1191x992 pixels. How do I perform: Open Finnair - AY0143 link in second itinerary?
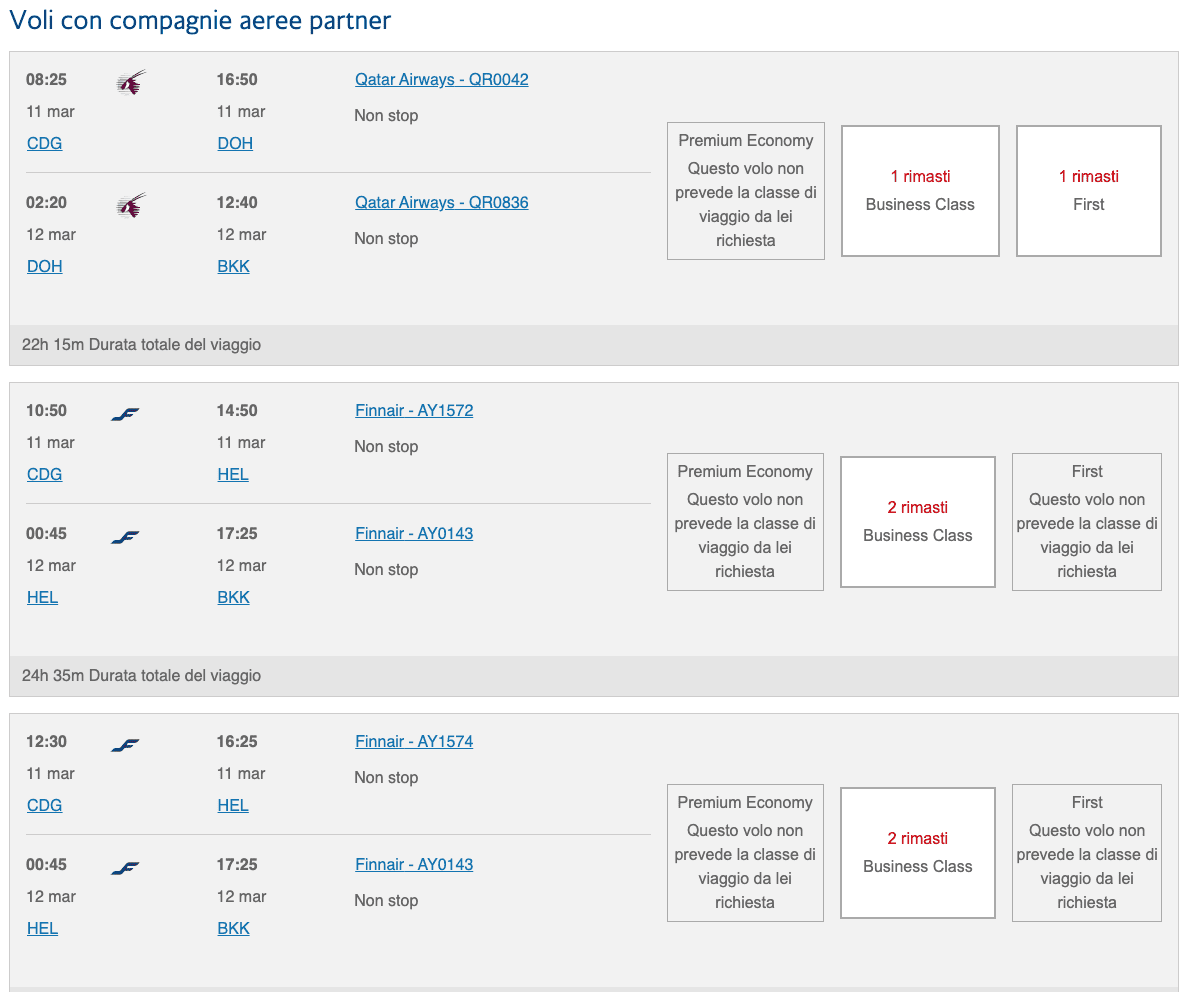click(x=414, y=534)
